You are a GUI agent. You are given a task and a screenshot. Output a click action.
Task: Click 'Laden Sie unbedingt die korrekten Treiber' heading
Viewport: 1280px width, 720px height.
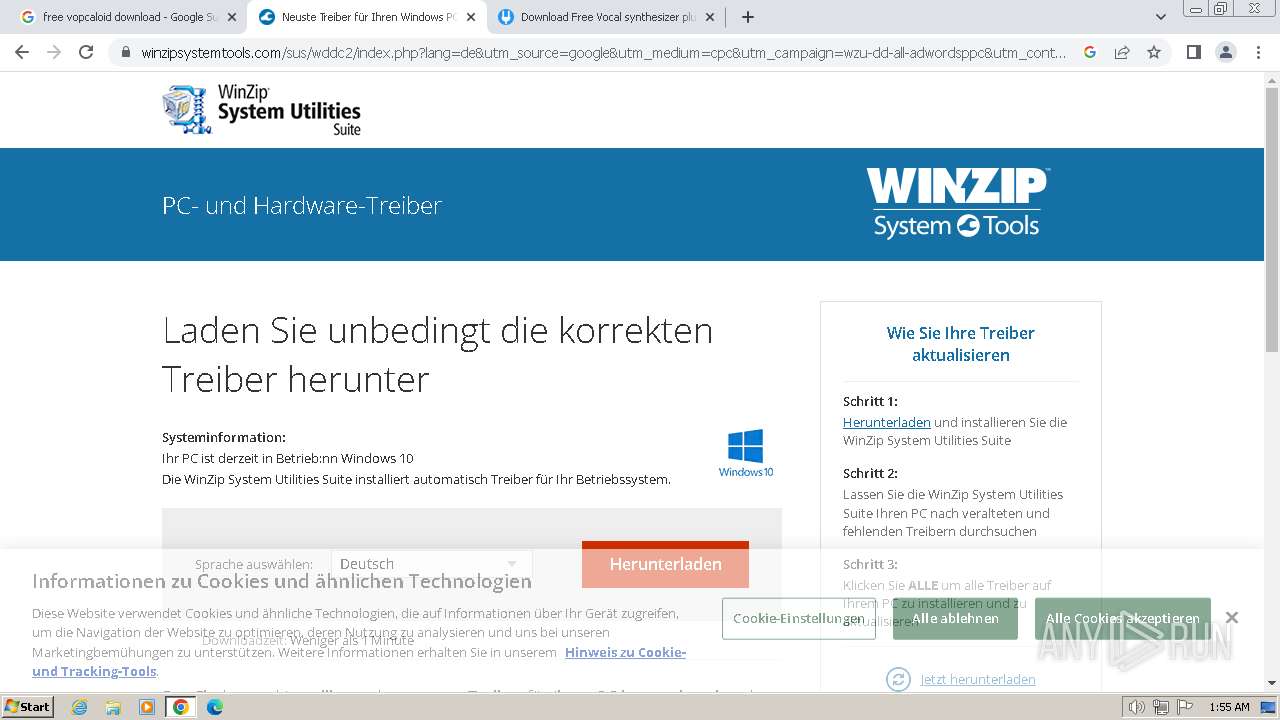438,354
